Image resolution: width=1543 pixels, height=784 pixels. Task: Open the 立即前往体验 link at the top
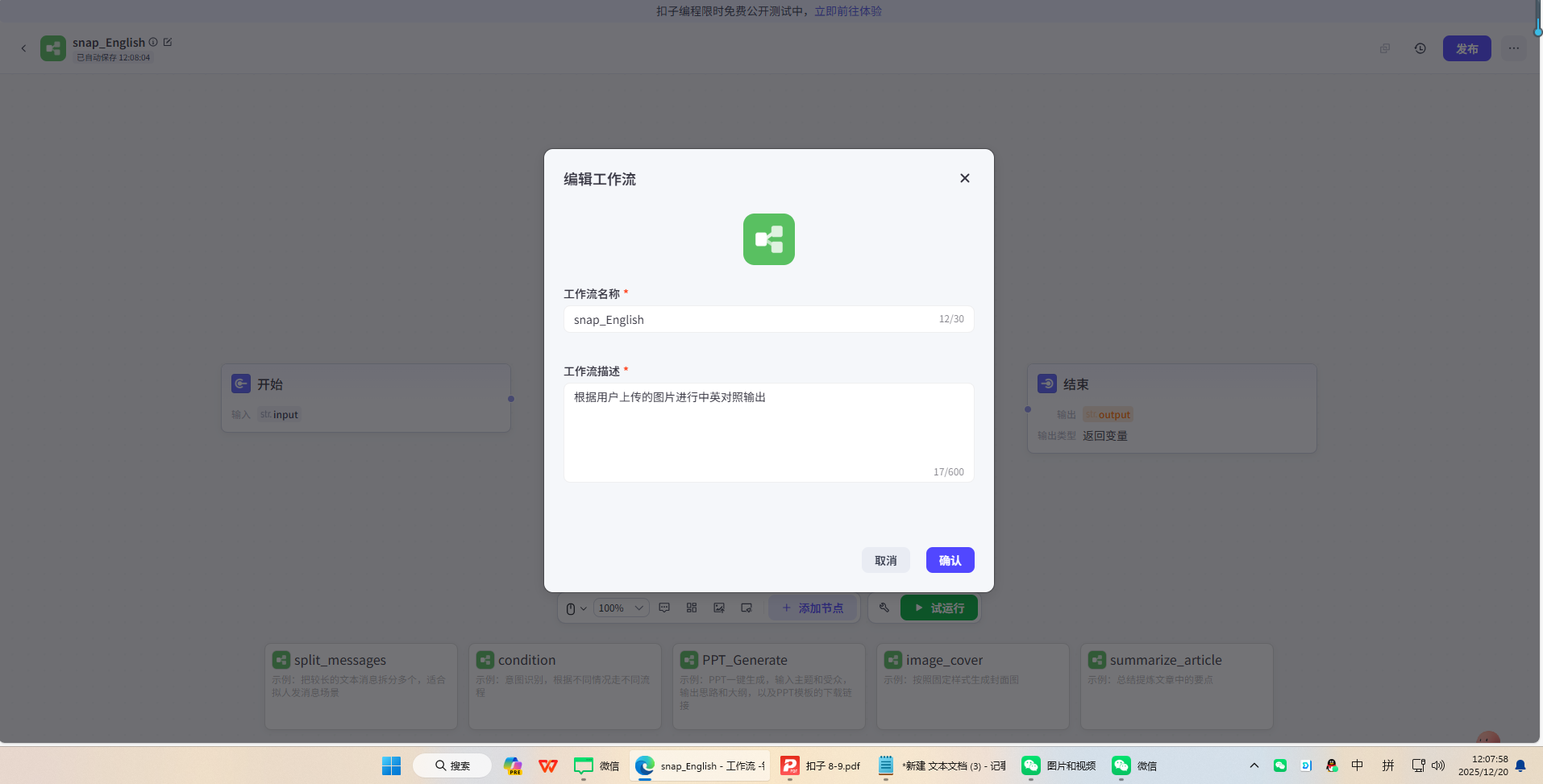point(847,10)
